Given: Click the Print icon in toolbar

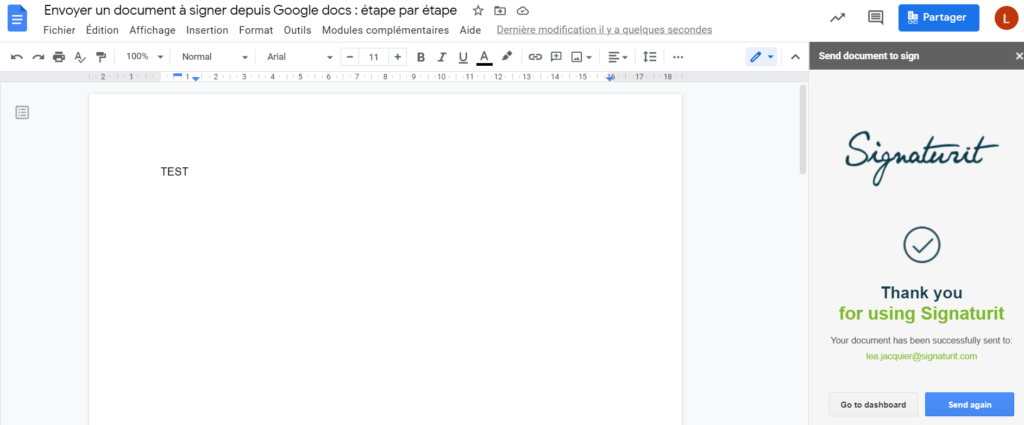Looking at the screenshot, I should point(59,57).
